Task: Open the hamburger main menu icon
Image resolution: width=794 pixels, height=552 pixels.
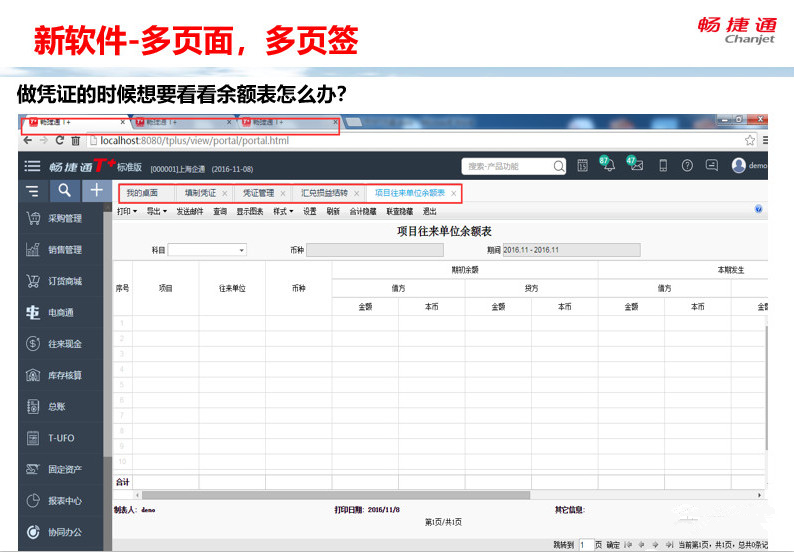Action: [x=32, y=166]
